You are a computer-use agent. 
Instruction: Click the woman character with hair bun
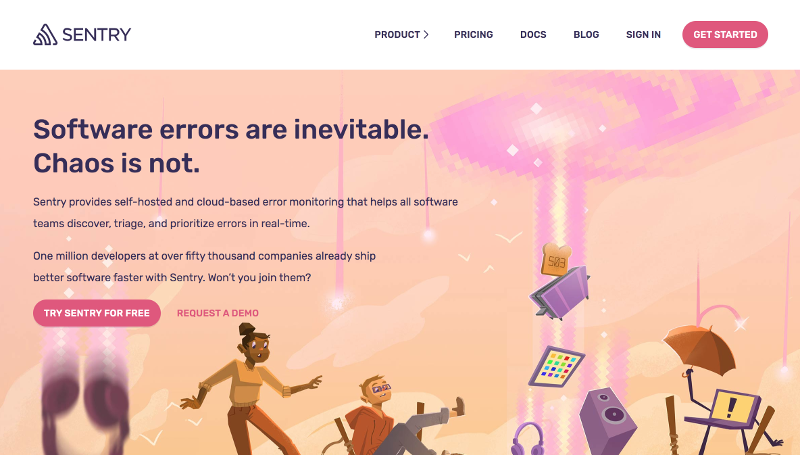(251, 390)
